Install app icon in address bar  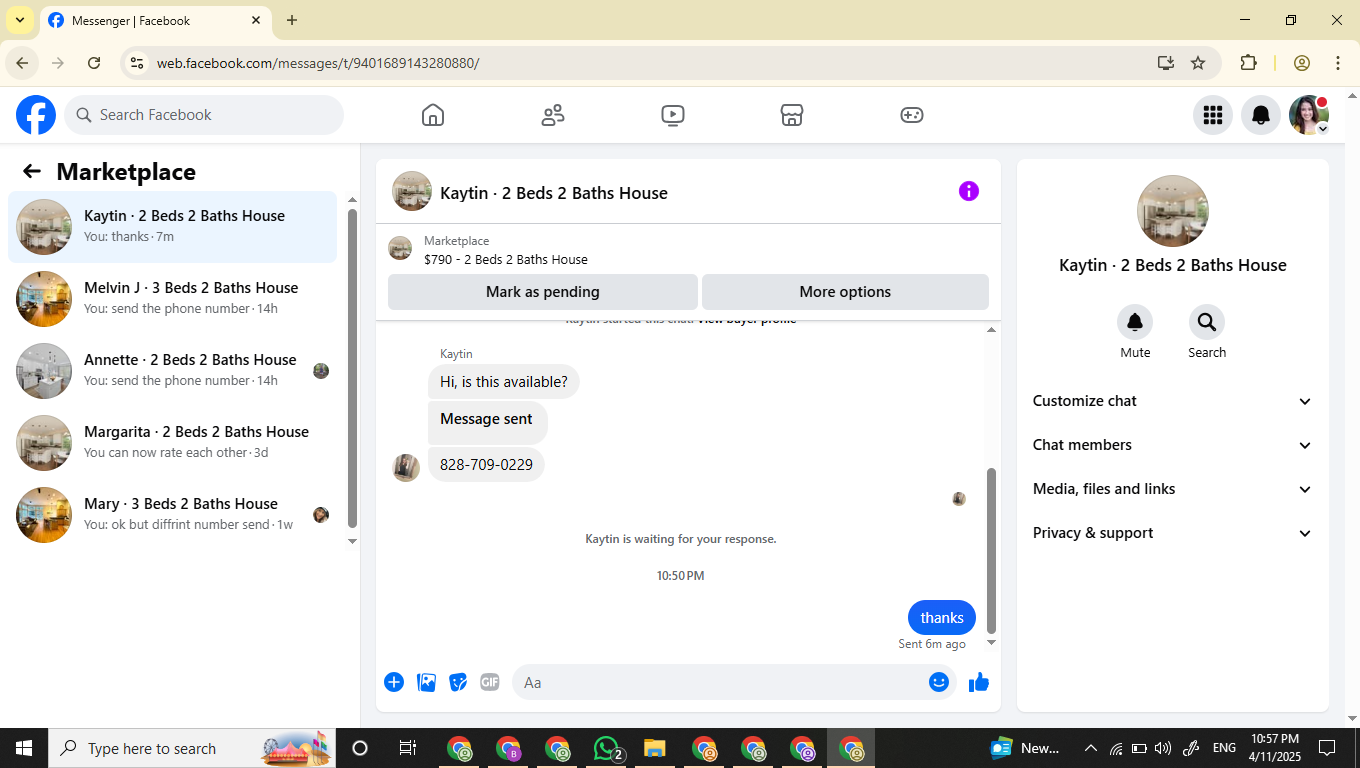pyautogui.click(x=1166, y=63)
